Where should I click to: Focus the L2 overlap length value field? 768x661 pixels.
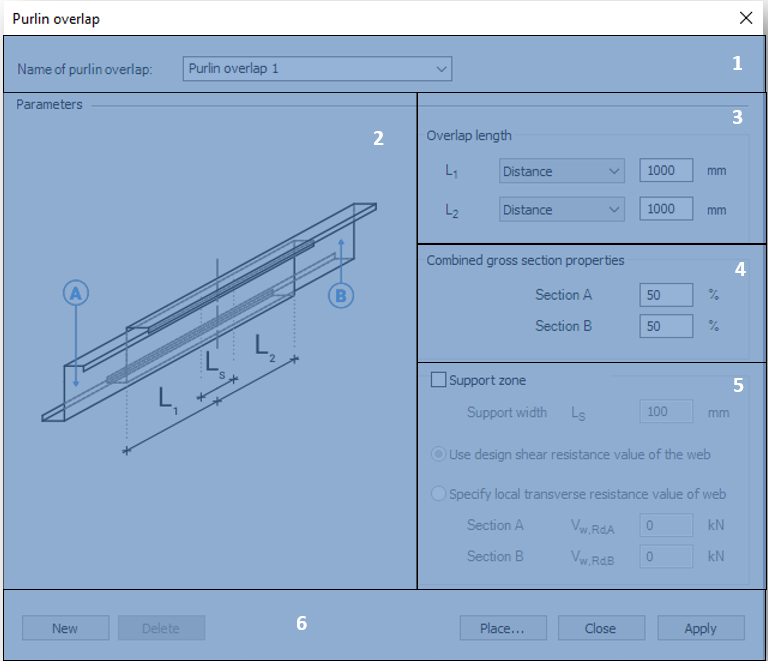click(666, 209)
